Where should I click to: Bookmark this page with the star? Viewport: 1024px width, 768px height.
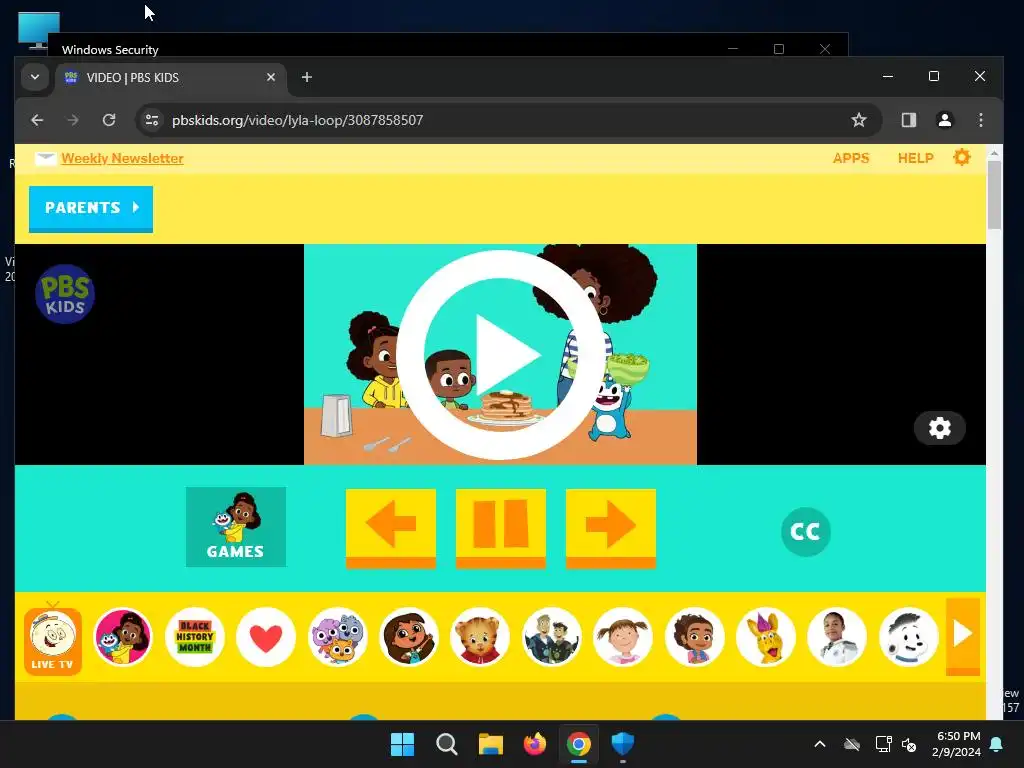click(859, 120)
